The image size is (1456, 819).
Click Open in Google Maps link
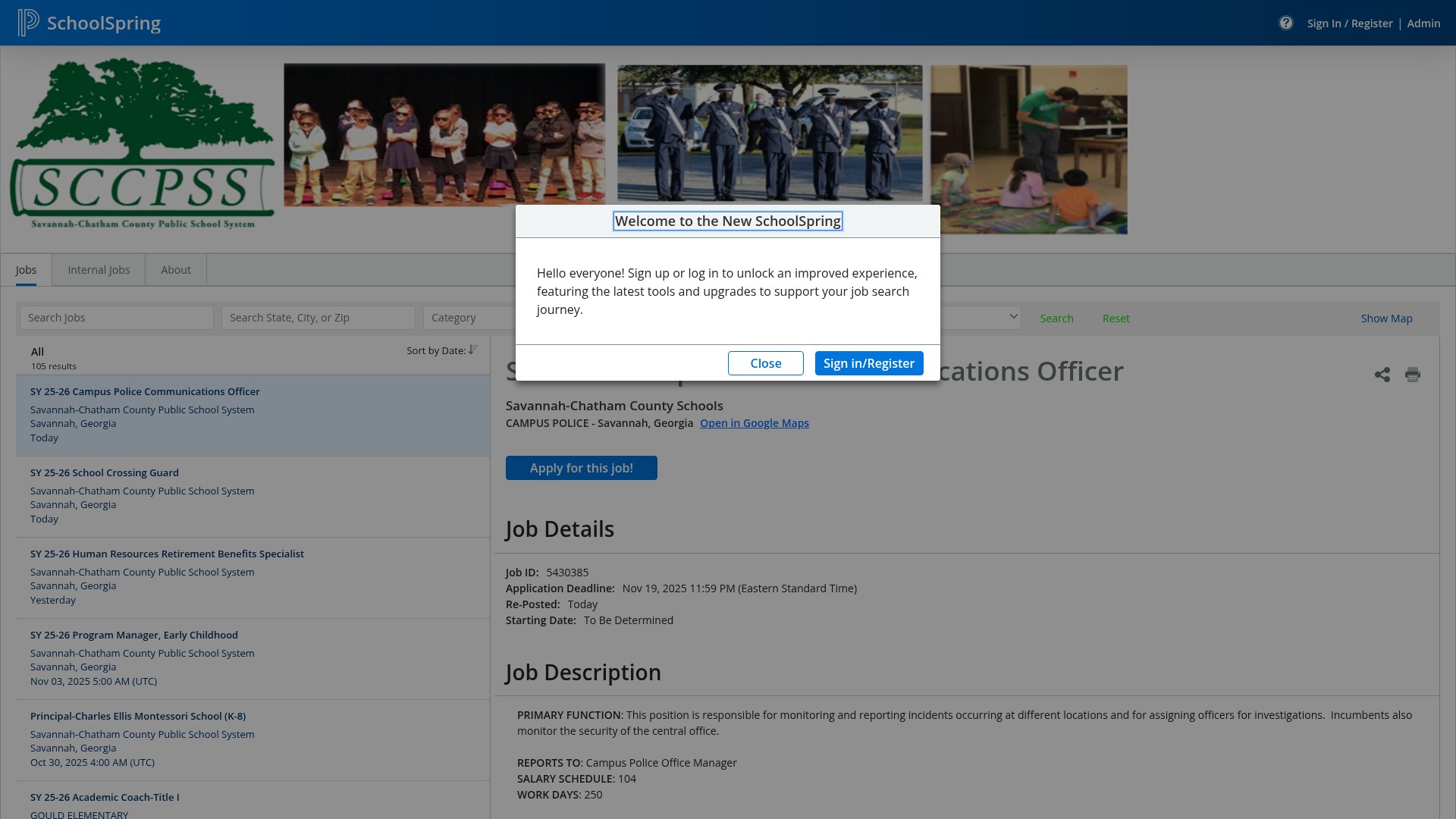pos(754,423)
